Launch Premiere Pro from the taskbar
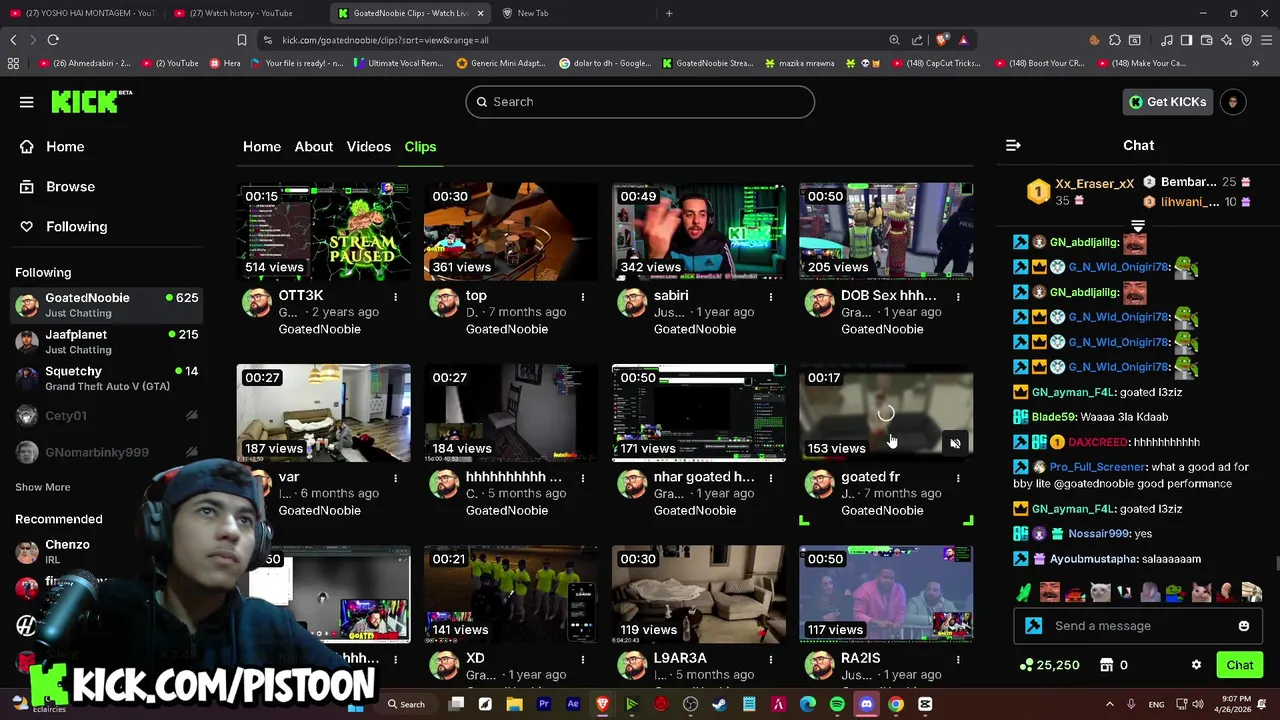1280x720 pixels. [544, 704]
